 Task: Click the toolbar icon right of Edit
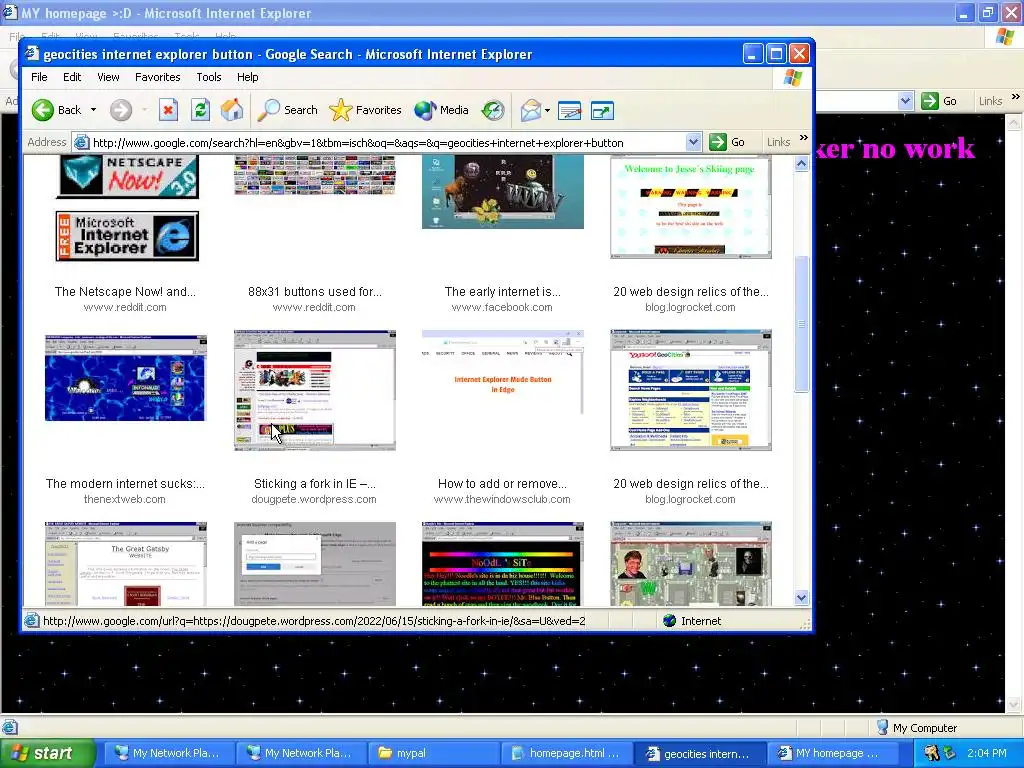coord(602,110)
